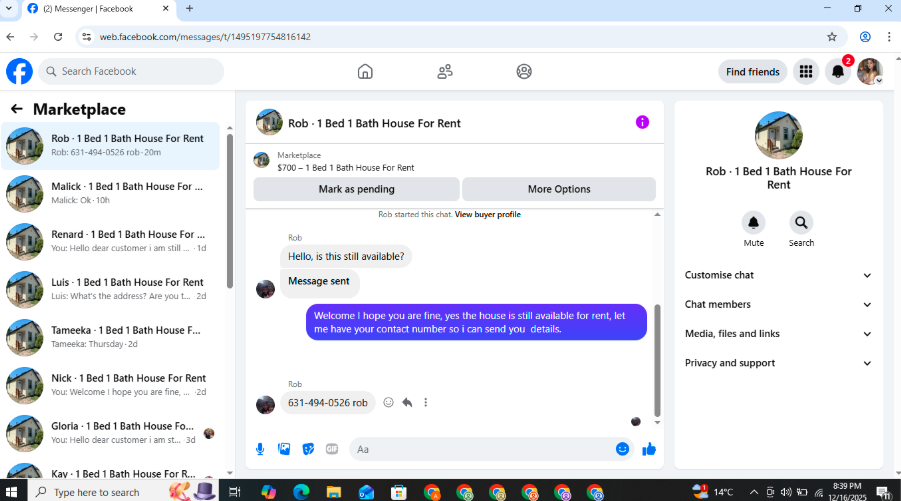The width and height of the screenshot is (901, 501).
Task: Click Find friends button
Action: click(x=753, y=72)
